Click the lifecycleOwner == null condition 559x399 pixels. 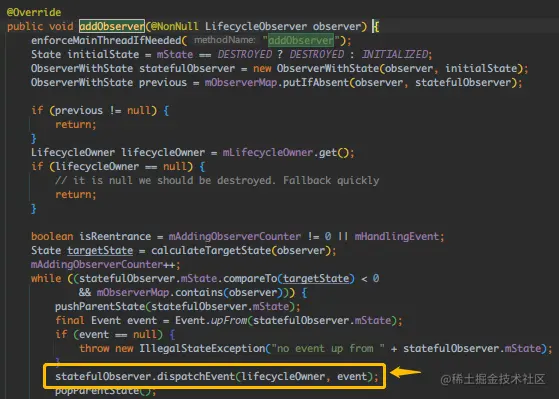(x=121, y=167)
